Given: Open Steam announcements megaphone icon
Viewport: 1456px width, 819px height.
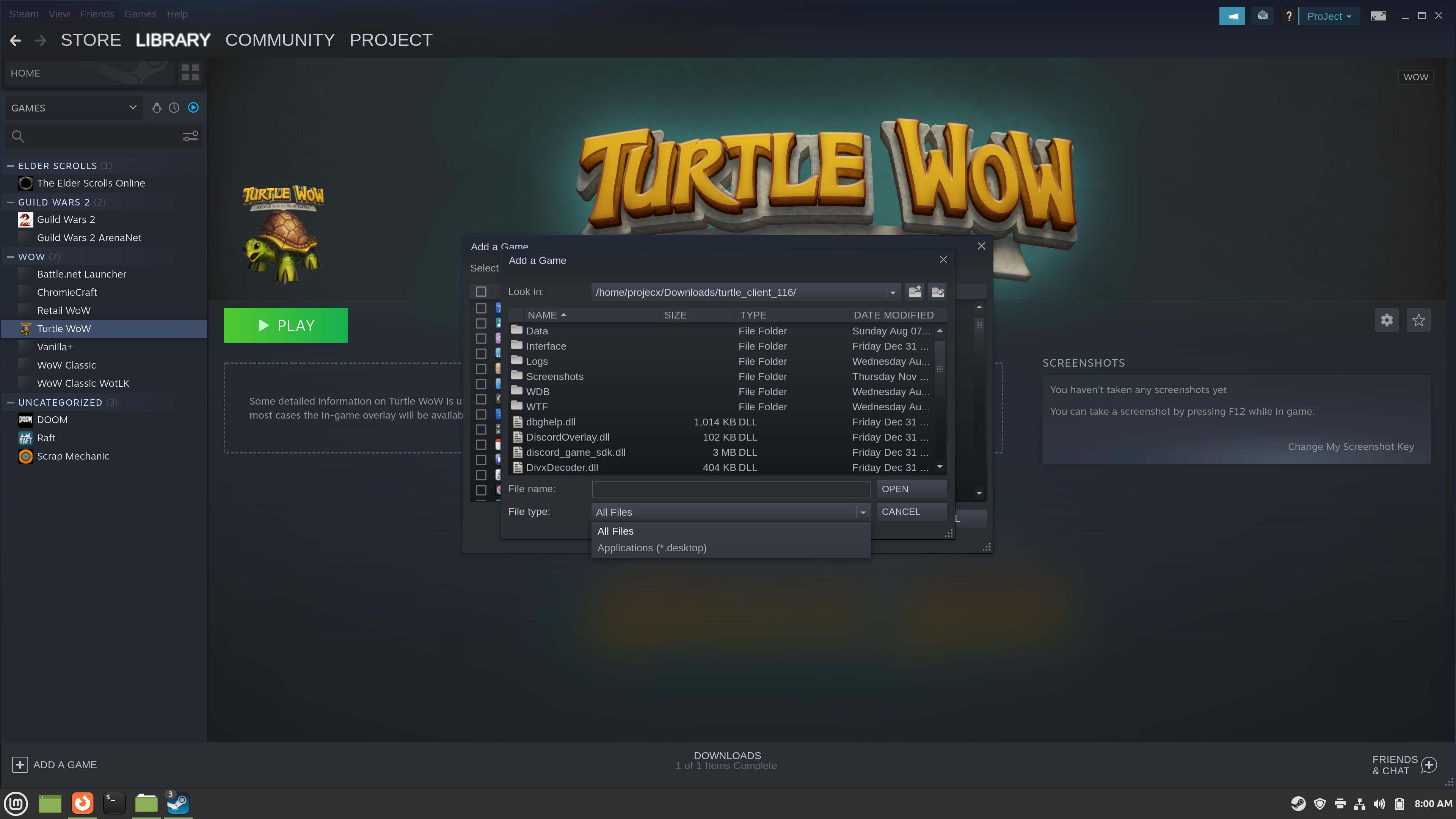Looking at the screenshot, I should point(1232,16).
